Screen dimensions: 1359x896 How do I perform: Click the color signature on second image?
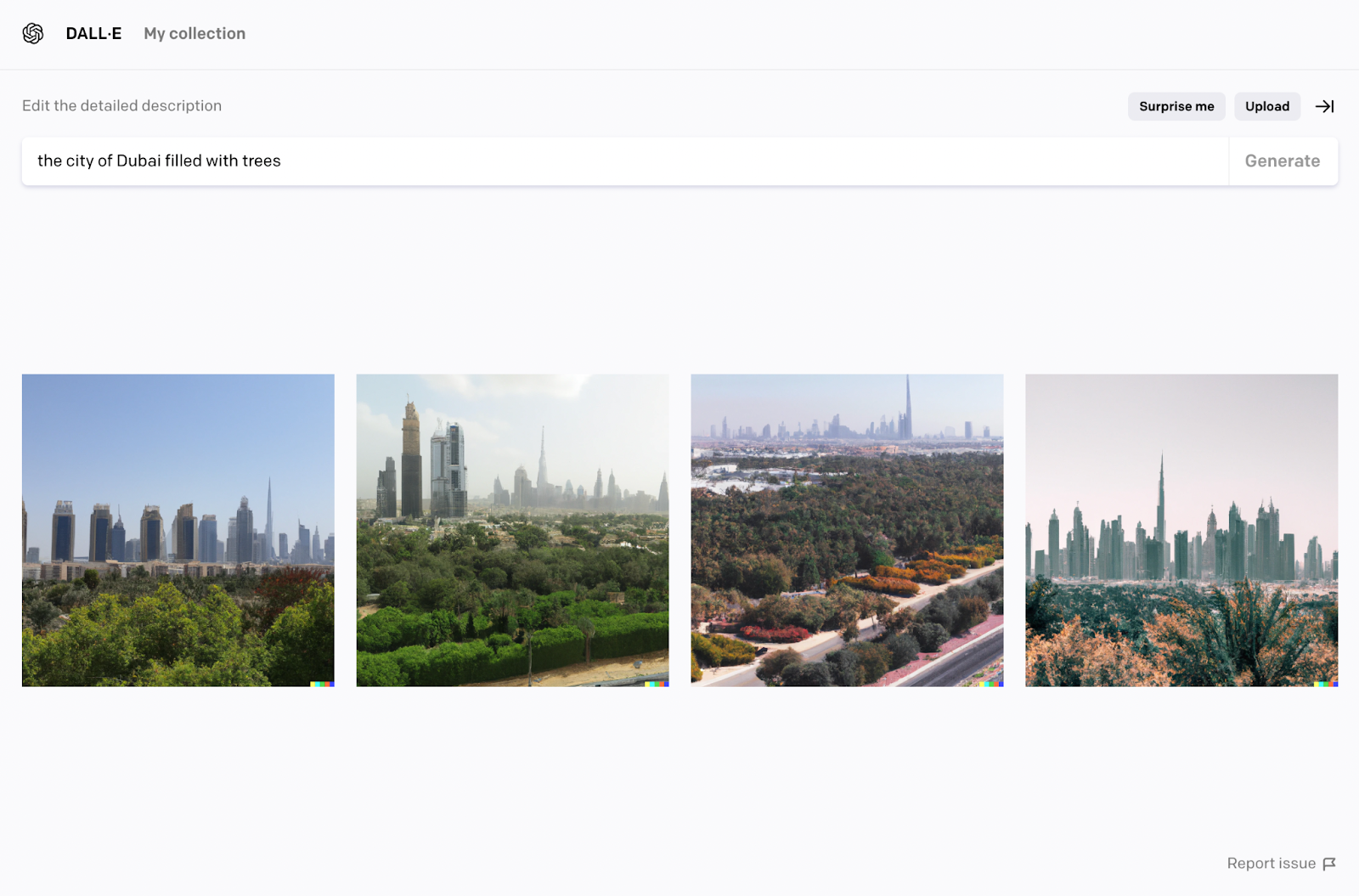(x=657, y=684)
